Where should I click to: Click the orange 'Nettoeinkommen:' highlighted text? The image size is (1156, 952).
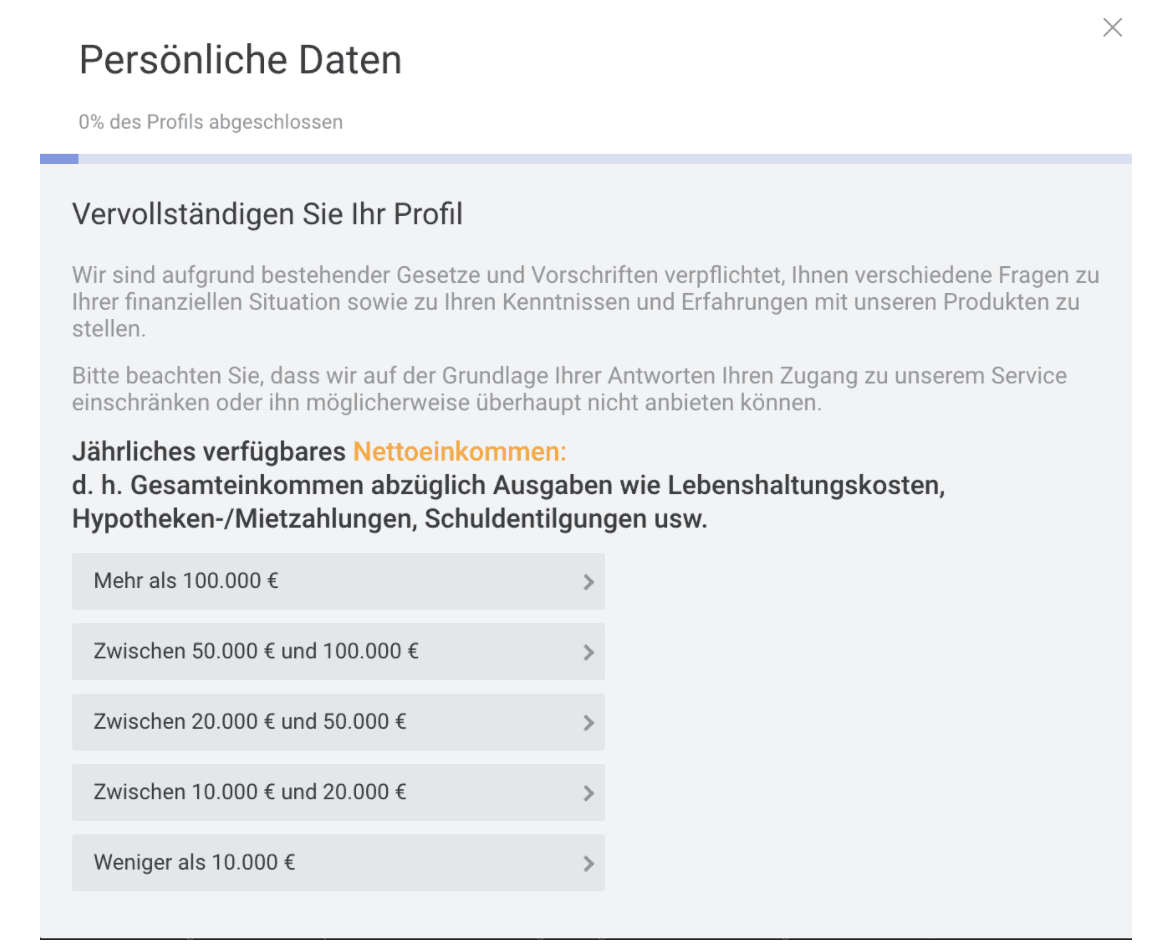pyautogui.click(x=459, y=451)
